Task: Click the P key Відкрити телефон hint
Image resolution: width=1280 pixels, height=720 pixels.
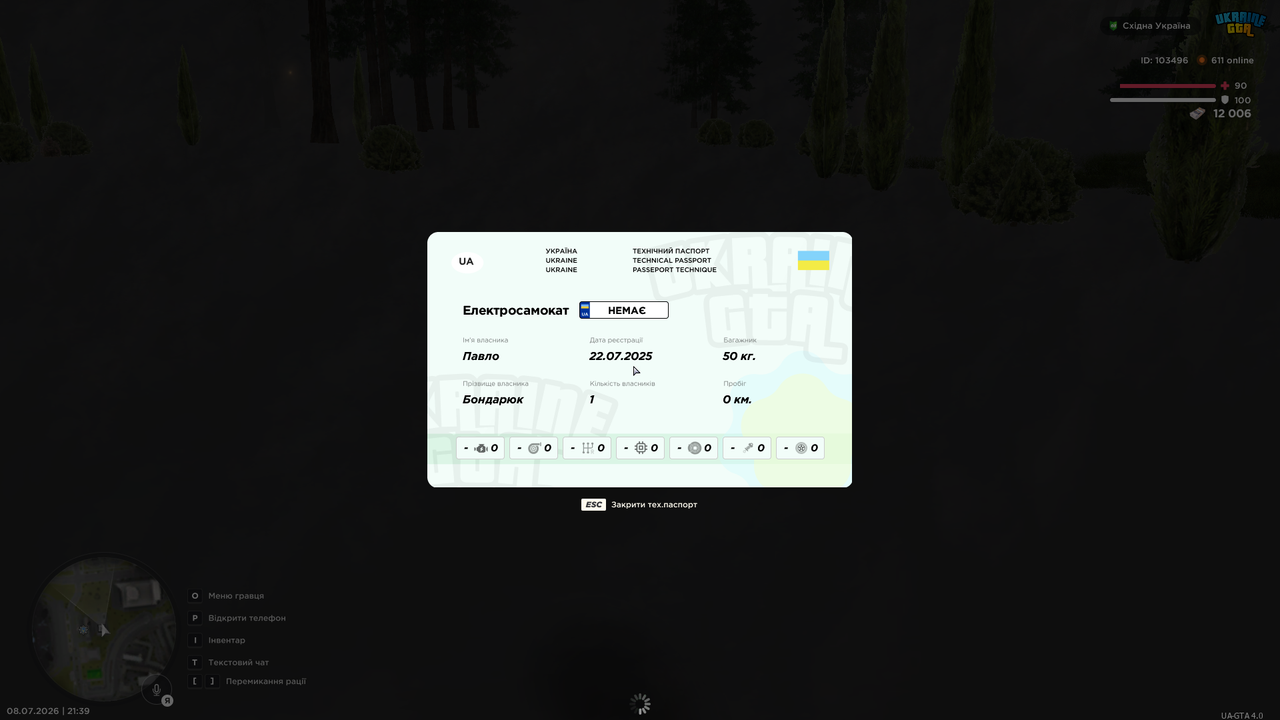Action: click(x=195, y=618)
